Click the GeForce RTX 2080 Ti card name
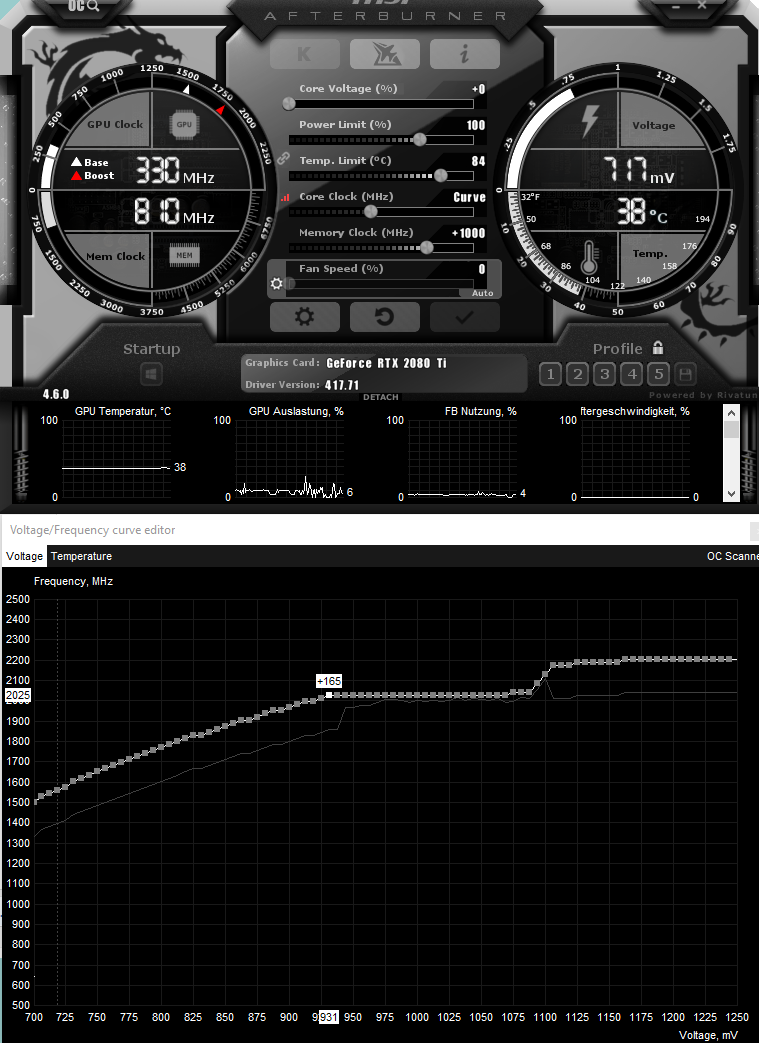759x1043 pixels. (386, 363)
